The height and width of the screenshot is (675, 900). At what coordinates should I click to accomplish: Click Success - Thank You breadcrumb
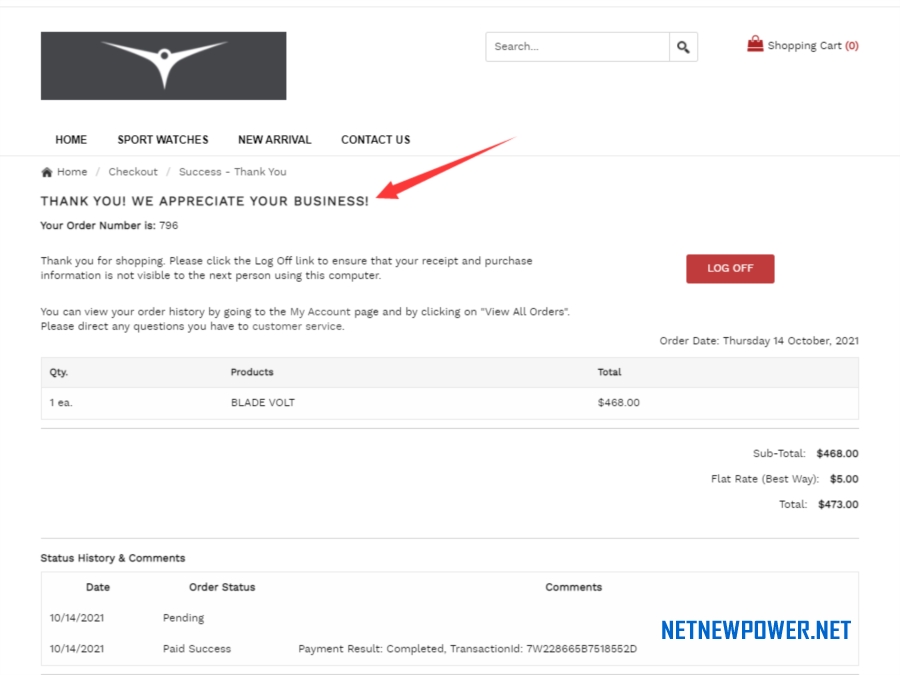coord(232,172)
